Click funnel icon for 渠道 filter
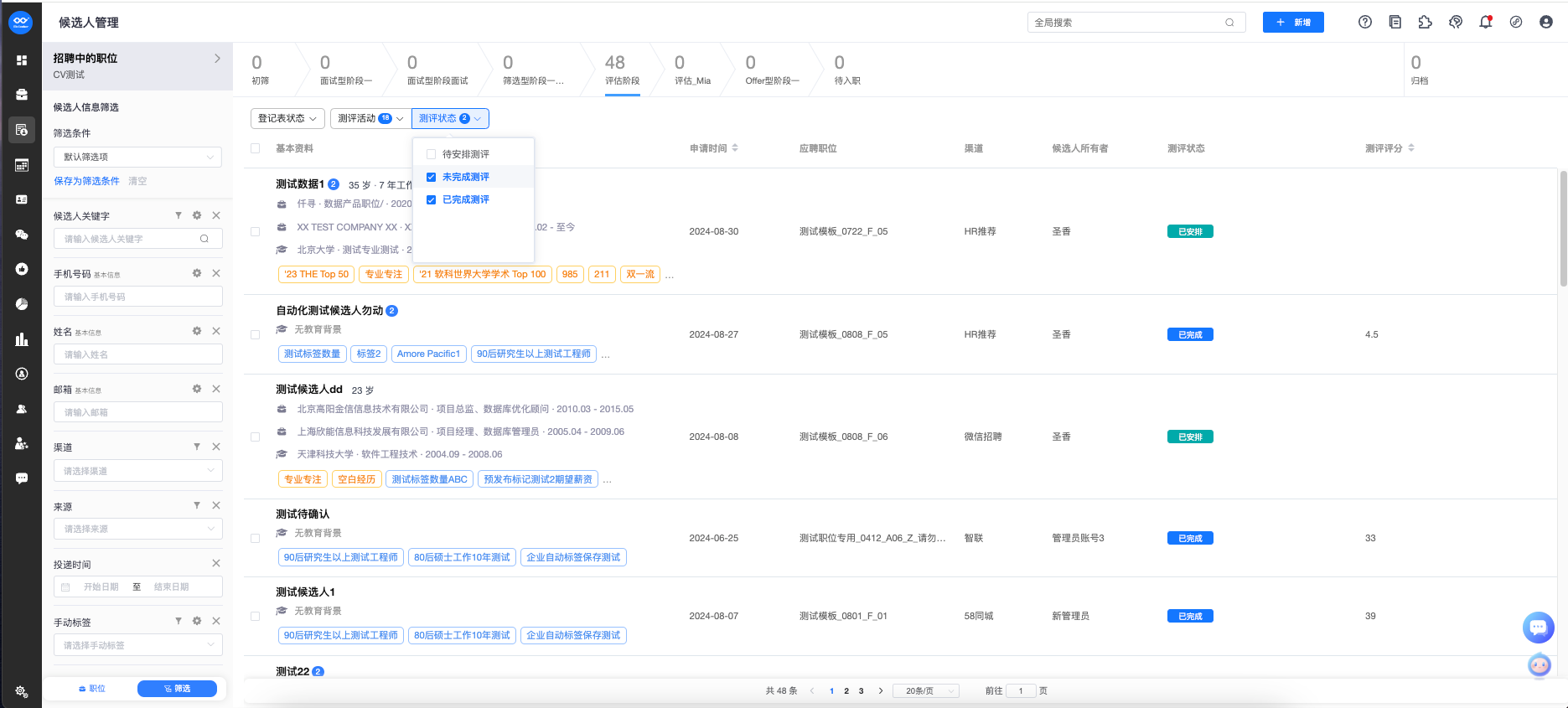This screenshot has height=708, width=1568. point(197,447)
